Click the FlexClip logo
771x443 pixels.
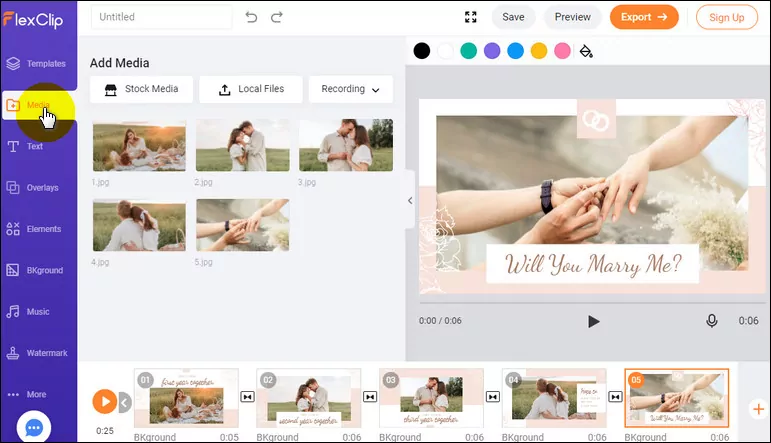[33, 20]
